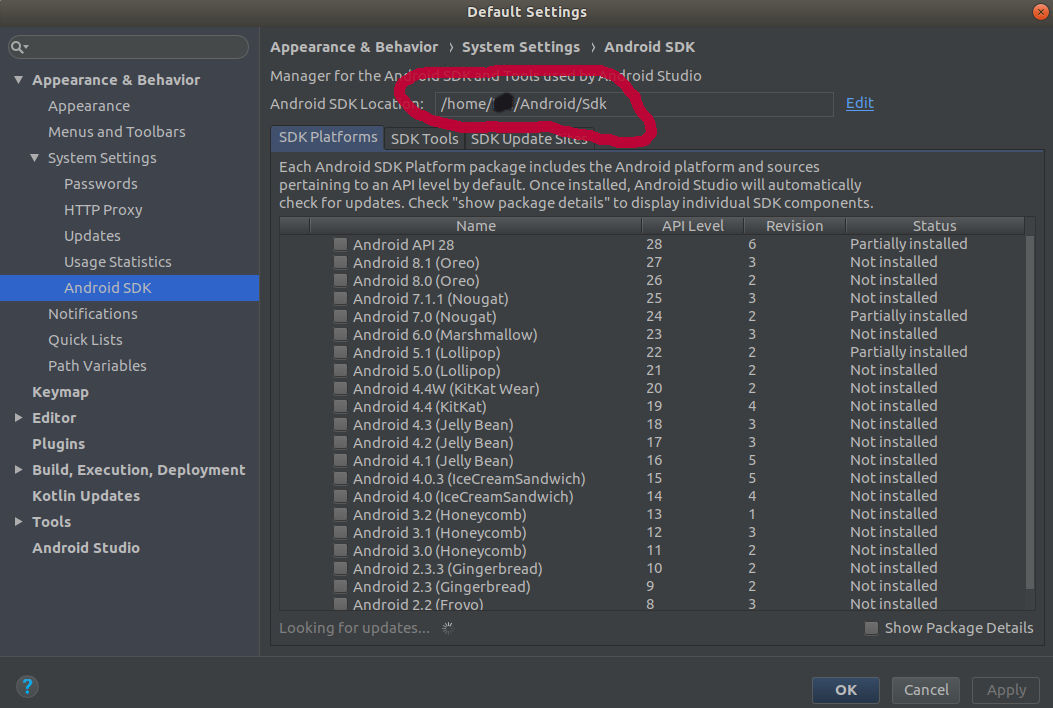Check the Android 6.0 (Marshmallow) checkbox

click(340, 335)
